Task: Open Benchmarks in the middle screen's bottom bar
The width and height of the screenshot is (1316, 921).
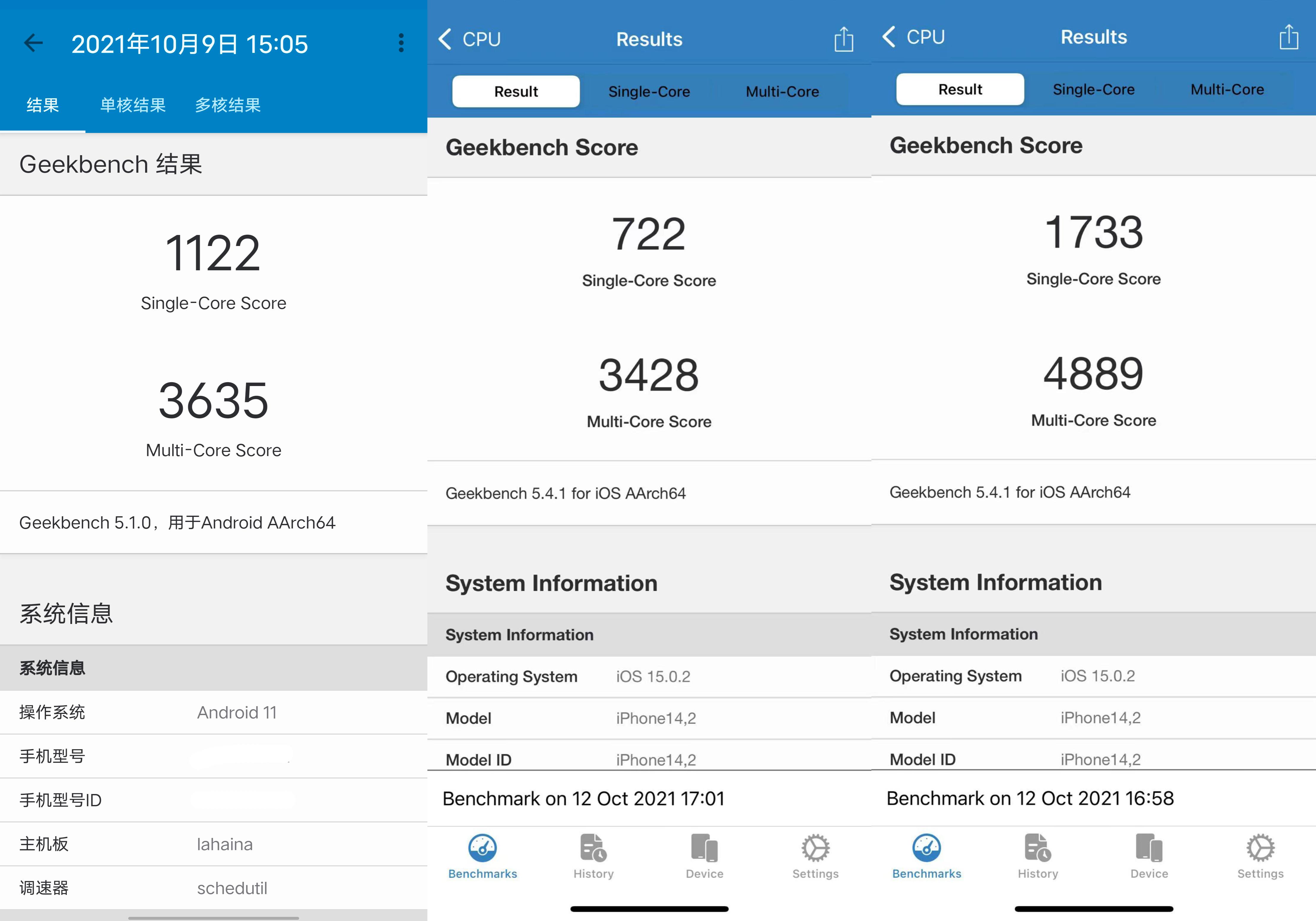Action: click(x=482, y=857)
